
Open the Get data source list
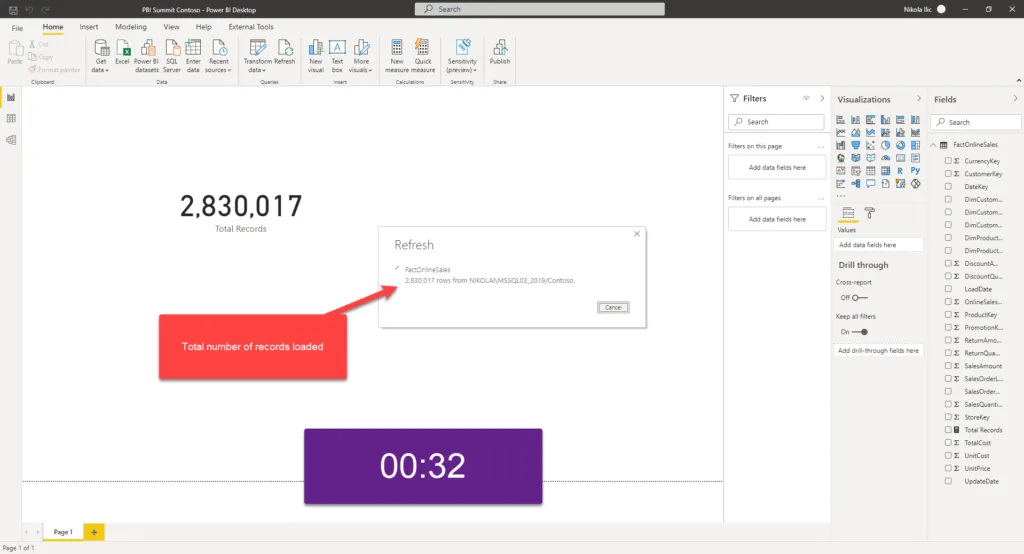point(101,56)
